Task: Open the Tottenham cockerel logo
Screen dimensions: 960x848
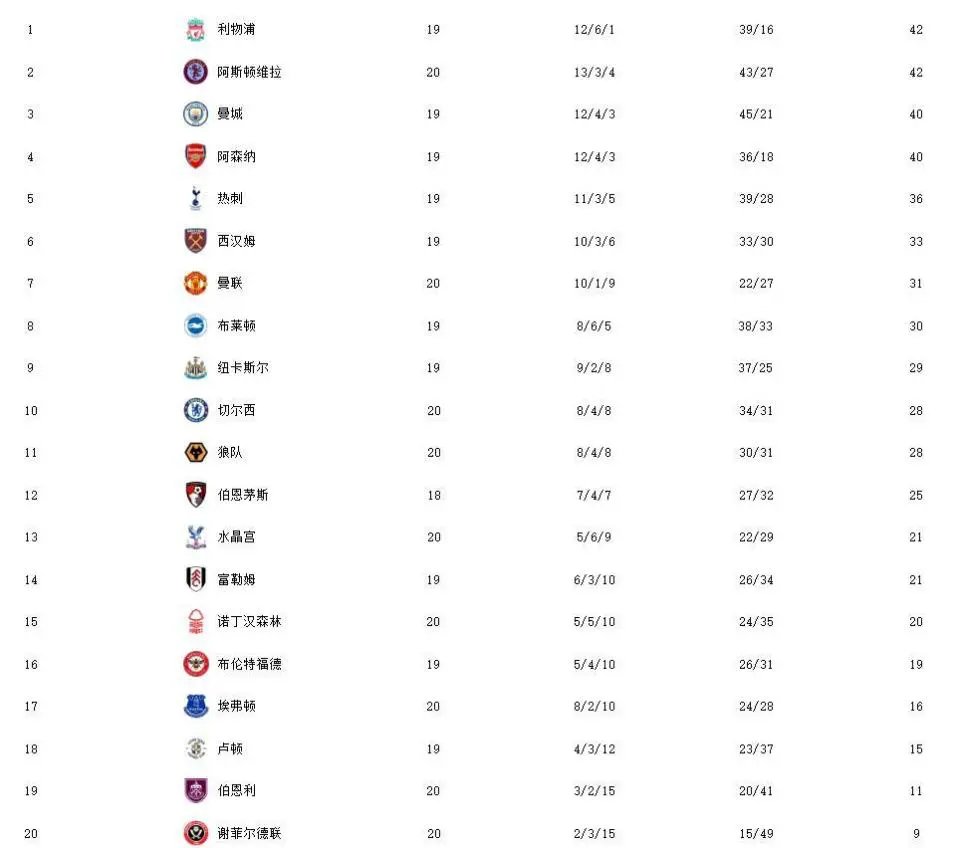Action: click(195, 199)
